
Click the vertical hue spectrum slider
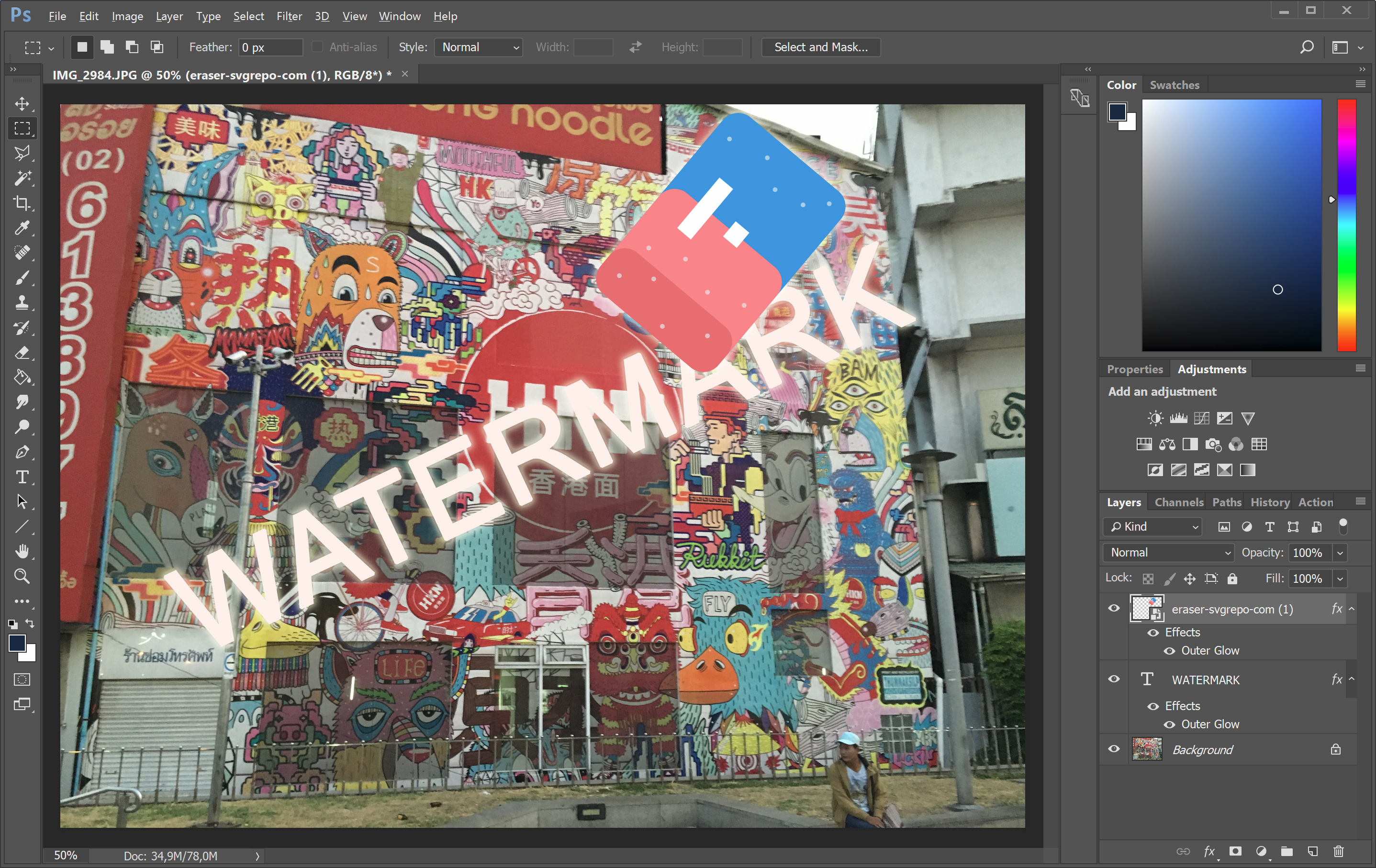click(1346, 225)
